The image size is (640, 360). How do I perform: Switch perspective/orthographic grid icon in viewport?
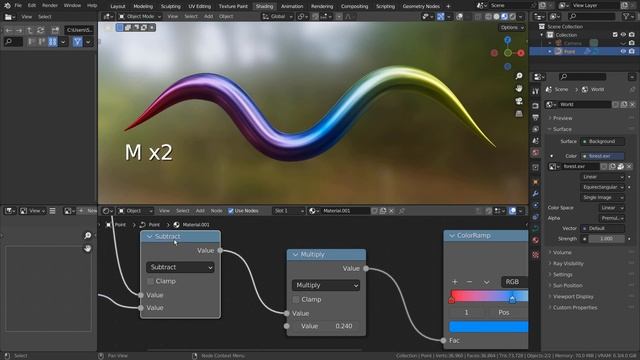519,113
